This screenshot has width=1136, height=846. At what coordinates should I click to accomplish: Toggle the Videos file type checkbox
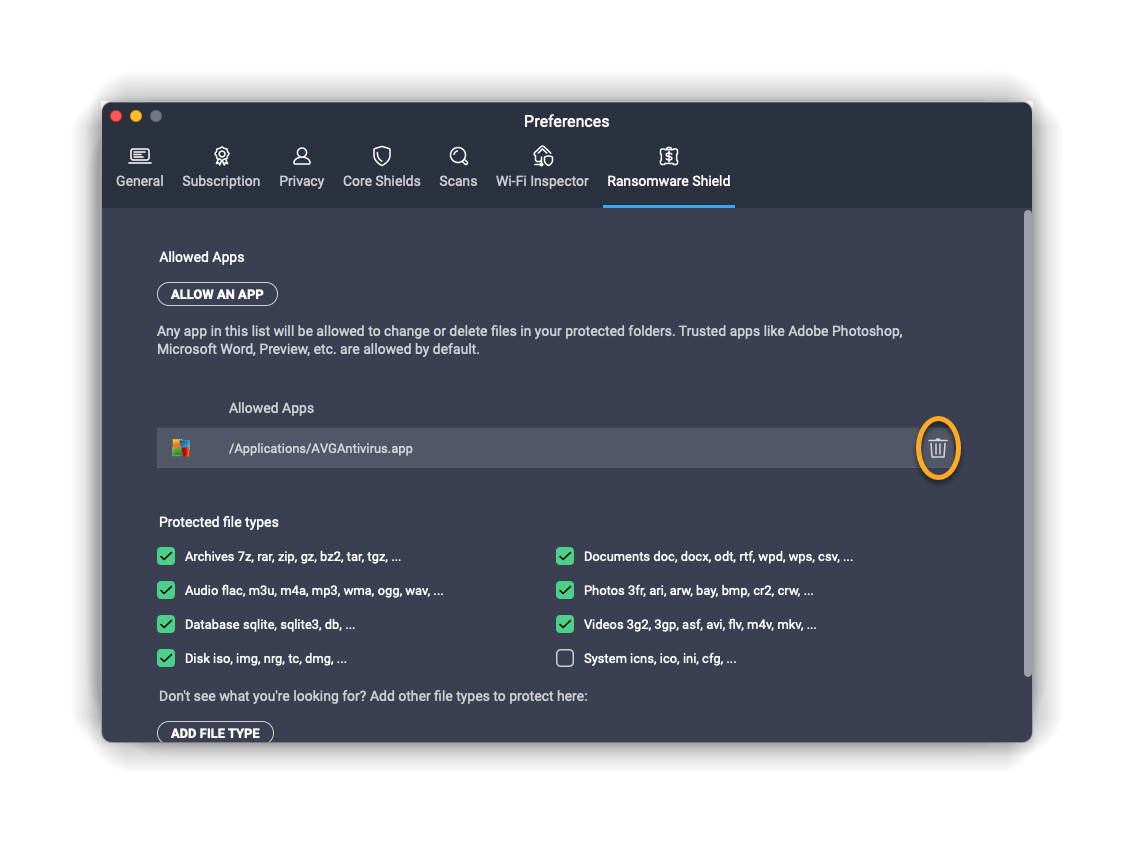click(x=565, y=624)
